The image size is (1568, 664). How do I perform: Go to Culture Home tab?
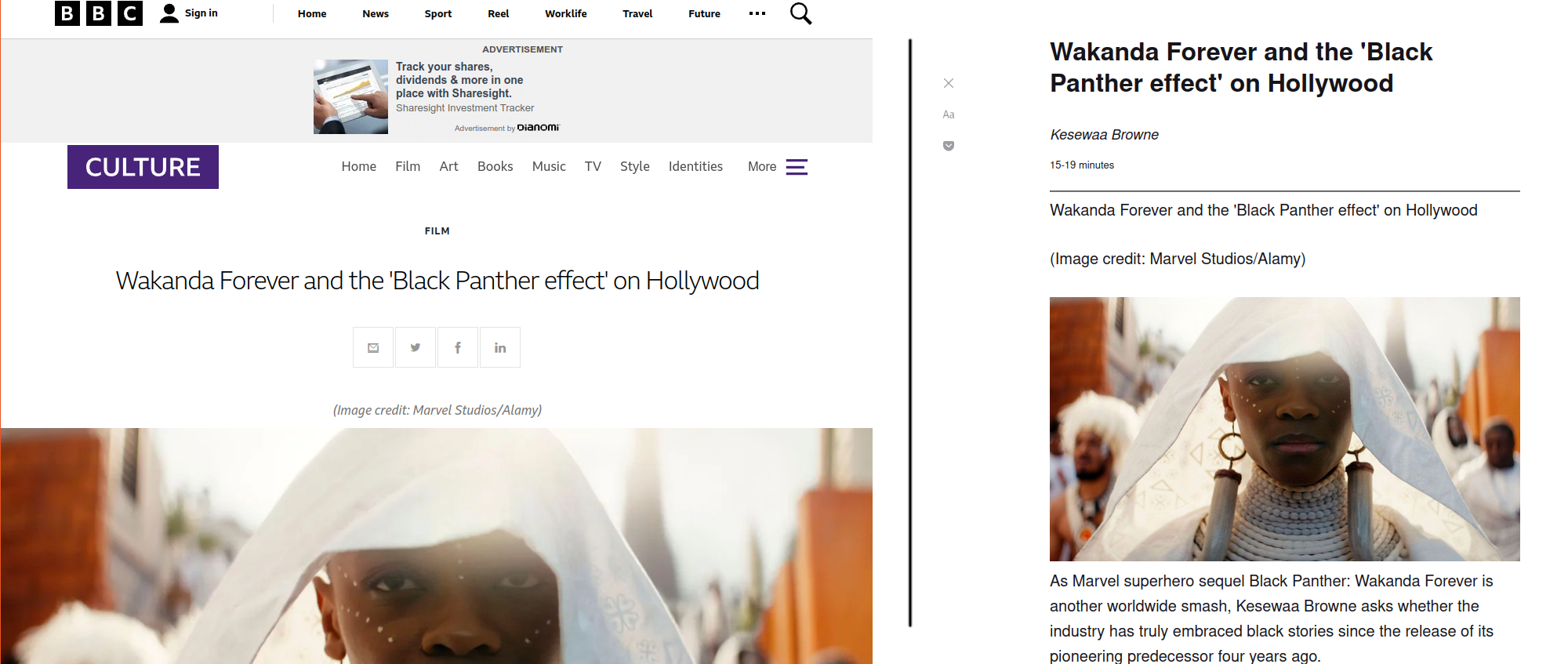point(359,167)
